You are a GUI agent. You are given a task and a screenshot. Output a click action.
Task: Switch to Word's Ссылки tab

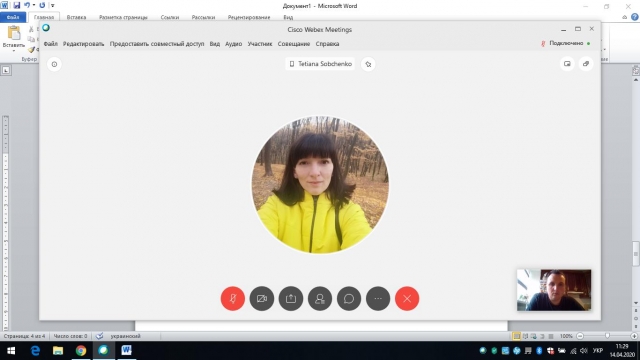170,17
